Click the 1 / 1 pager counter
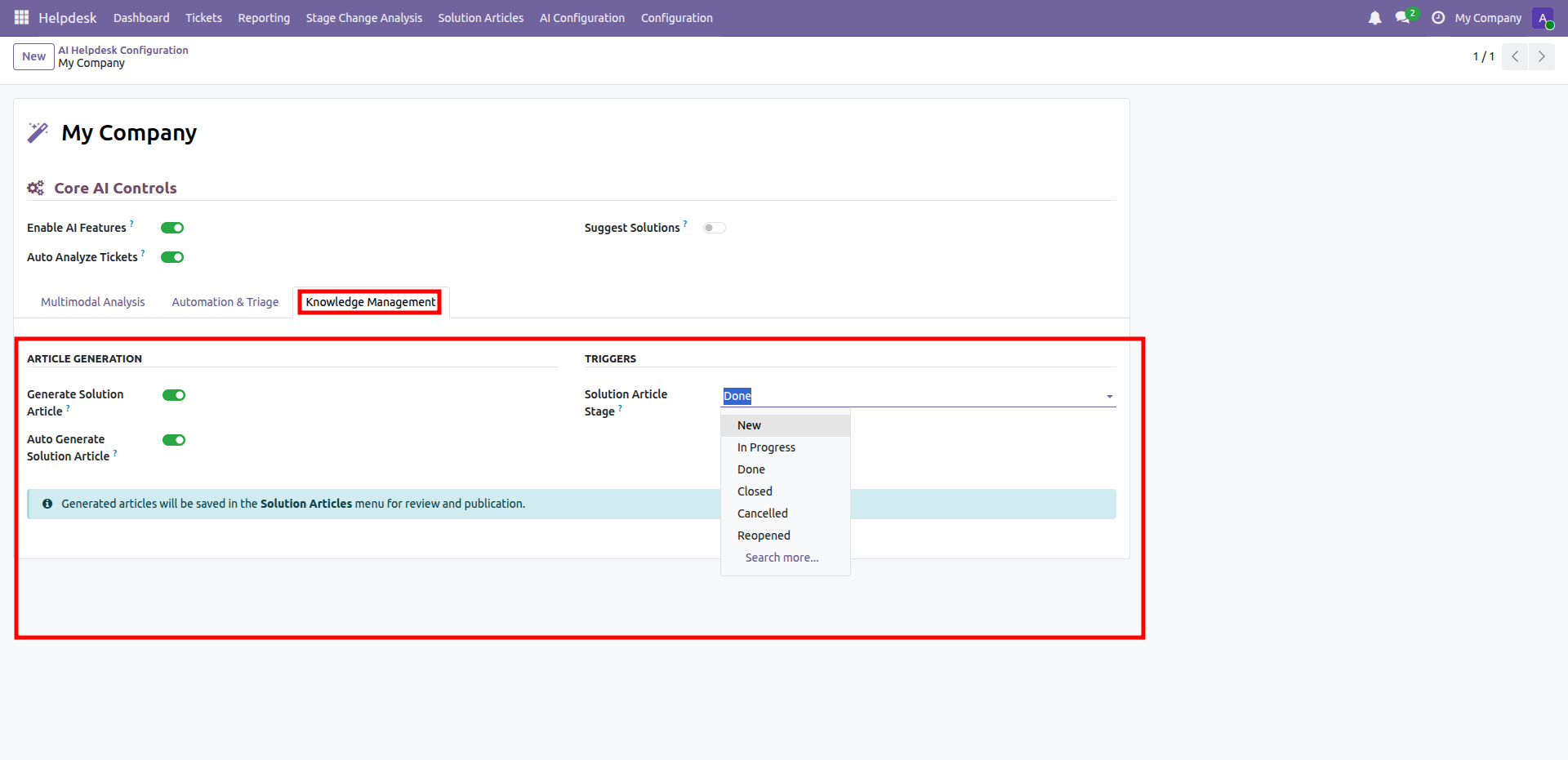This screenshot has height=760, width=1568. pyautogui.click(x=1483, y=56)
